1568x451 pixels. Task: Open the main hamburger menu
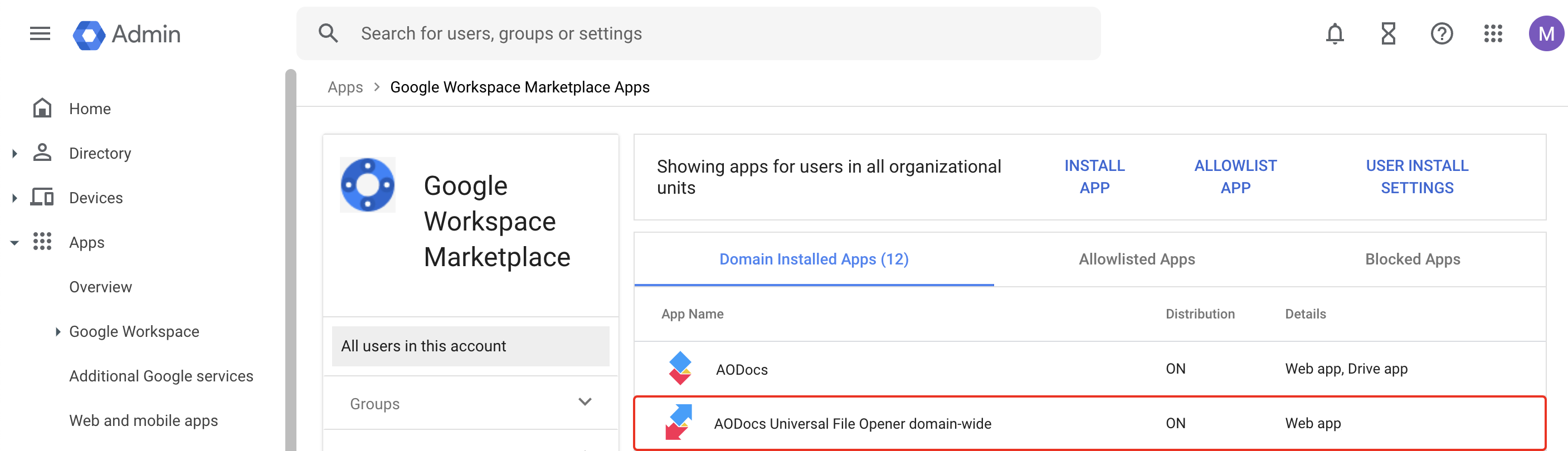click(40, 33)
